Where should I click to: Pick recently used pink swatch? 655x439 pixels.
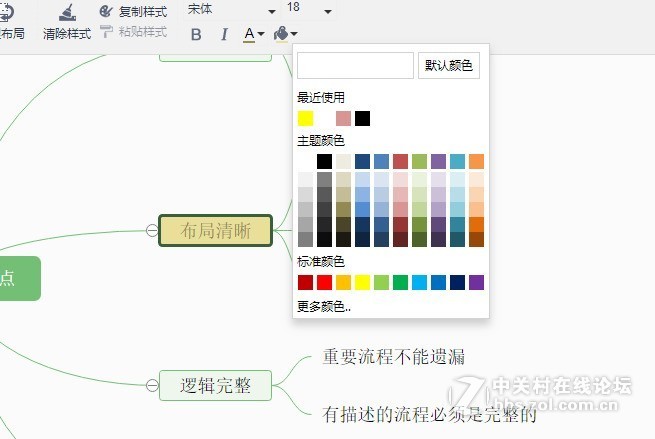343,118
